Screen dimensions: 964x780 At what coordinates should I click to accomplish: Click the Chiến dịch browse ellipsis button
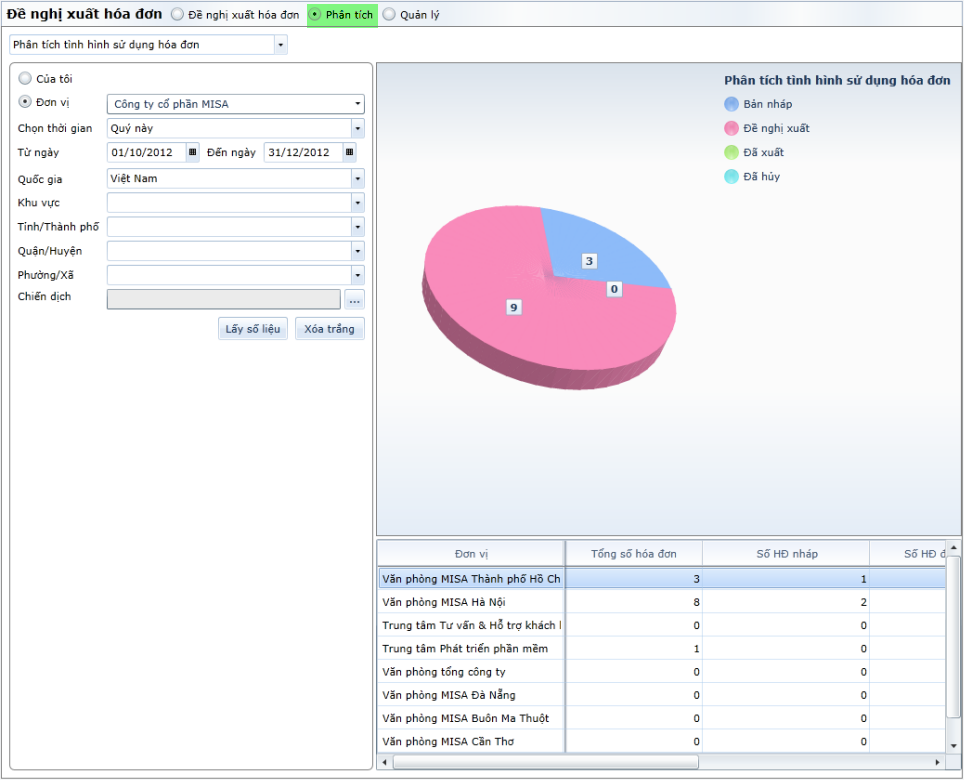[354, 299]
